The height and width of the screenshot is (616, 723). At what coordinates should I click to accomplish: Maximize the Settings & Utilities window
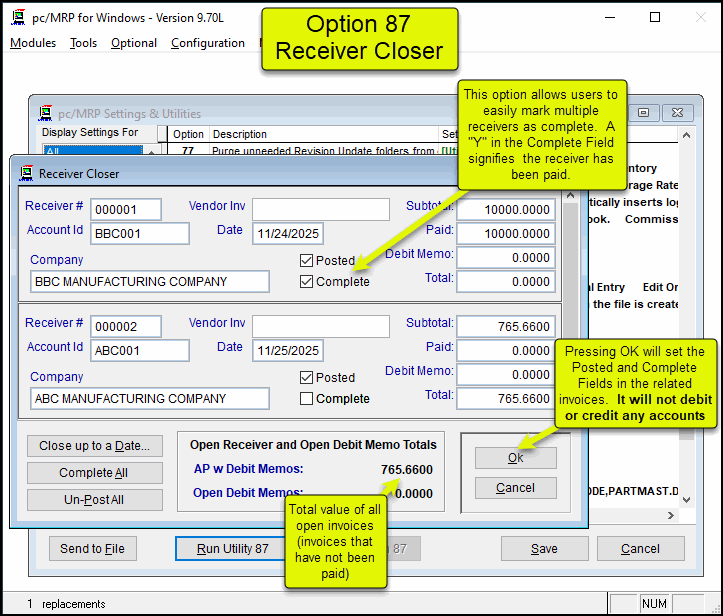point(645,113)
